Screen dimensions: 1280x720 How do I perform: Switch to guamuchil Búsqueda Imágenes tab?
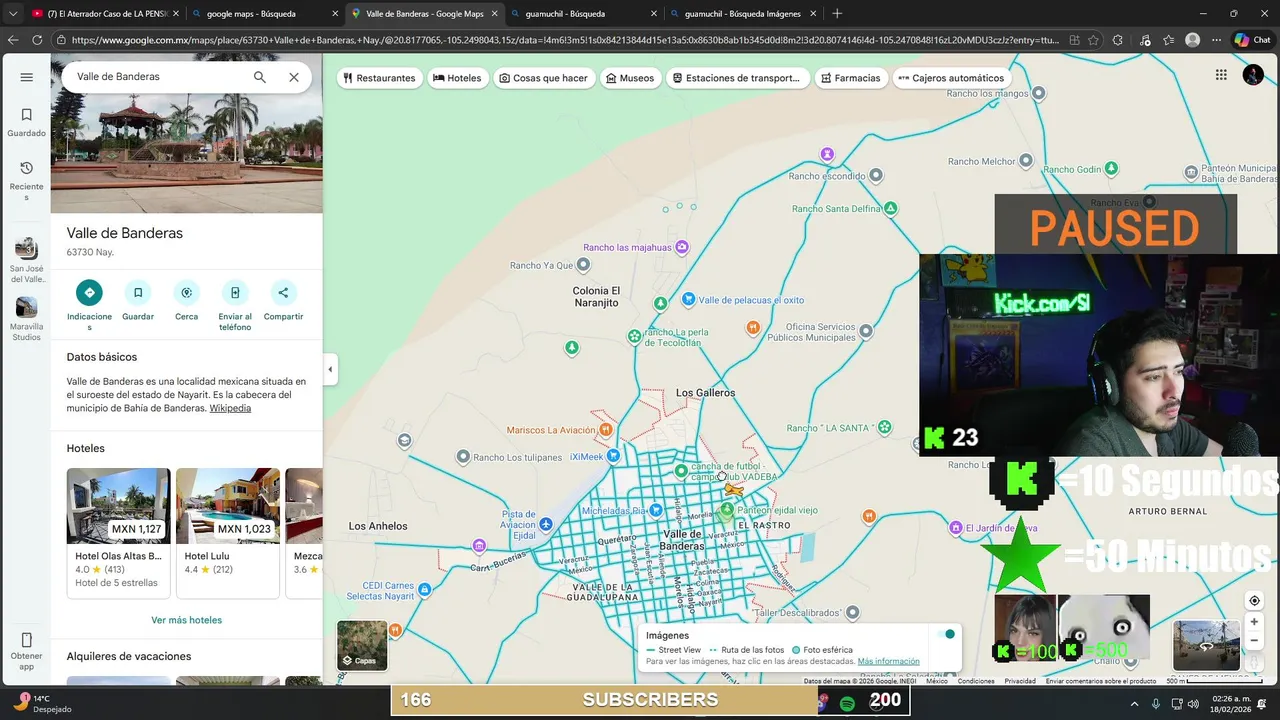743,14
